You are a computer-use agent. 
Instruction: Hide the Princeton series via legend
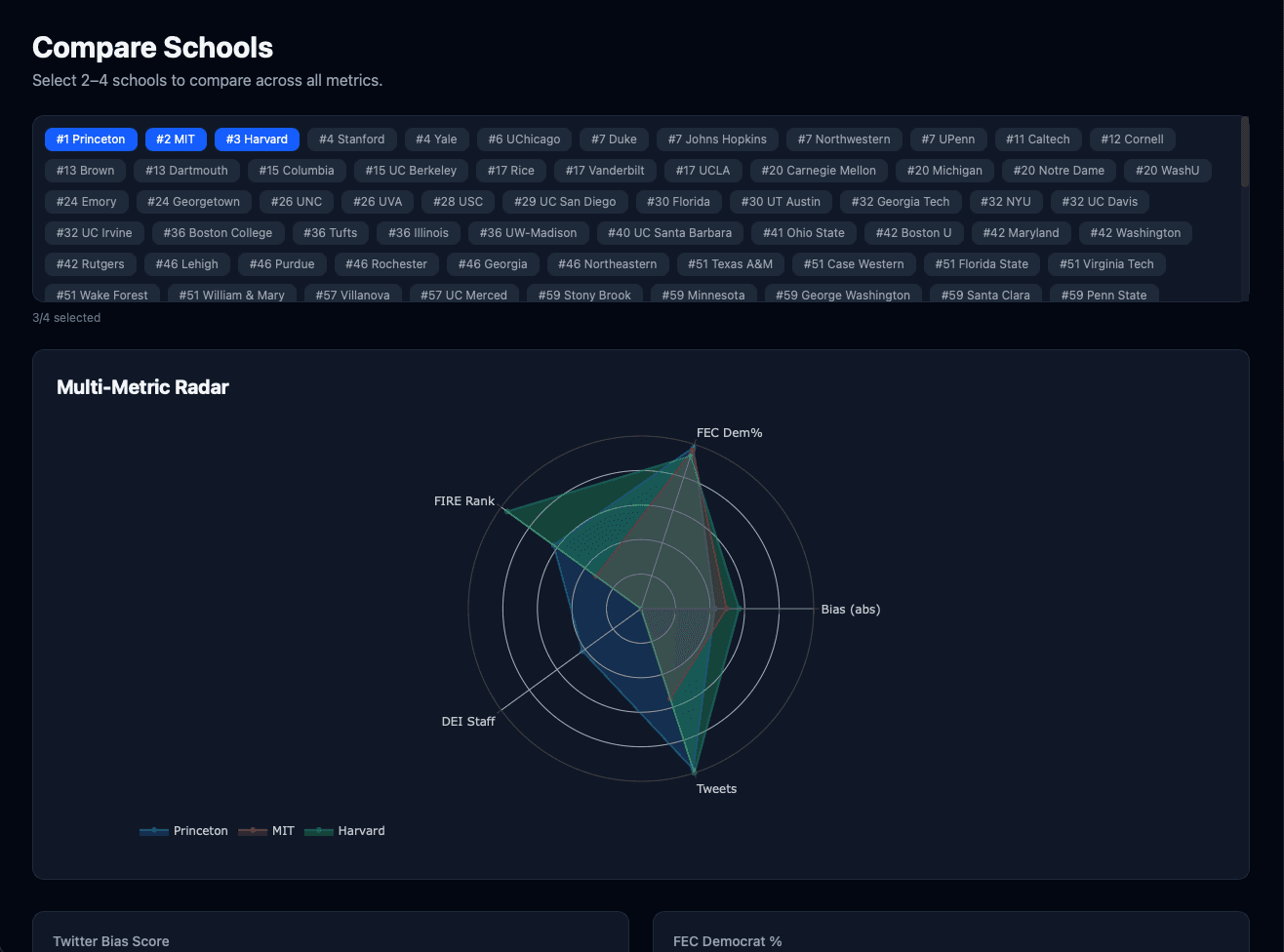[184, 831]
